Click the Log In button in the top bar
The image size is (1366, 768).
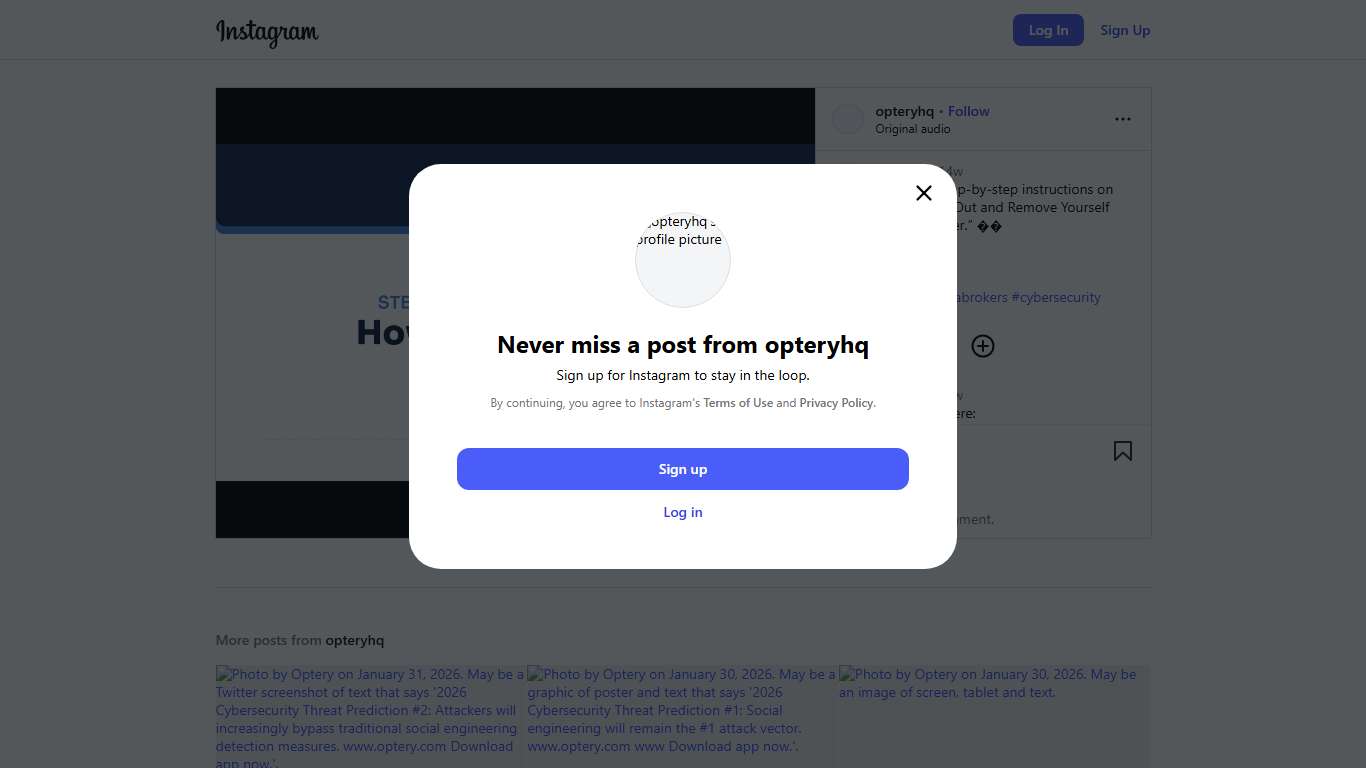coord(1048,30)
